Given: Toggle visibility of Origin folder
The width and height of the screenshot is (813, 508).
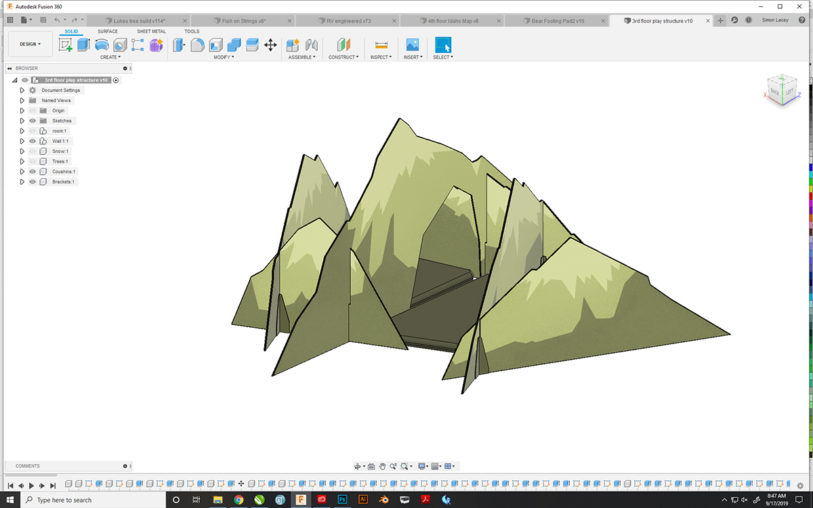Looking at the screenshot, I should [33, 110].
